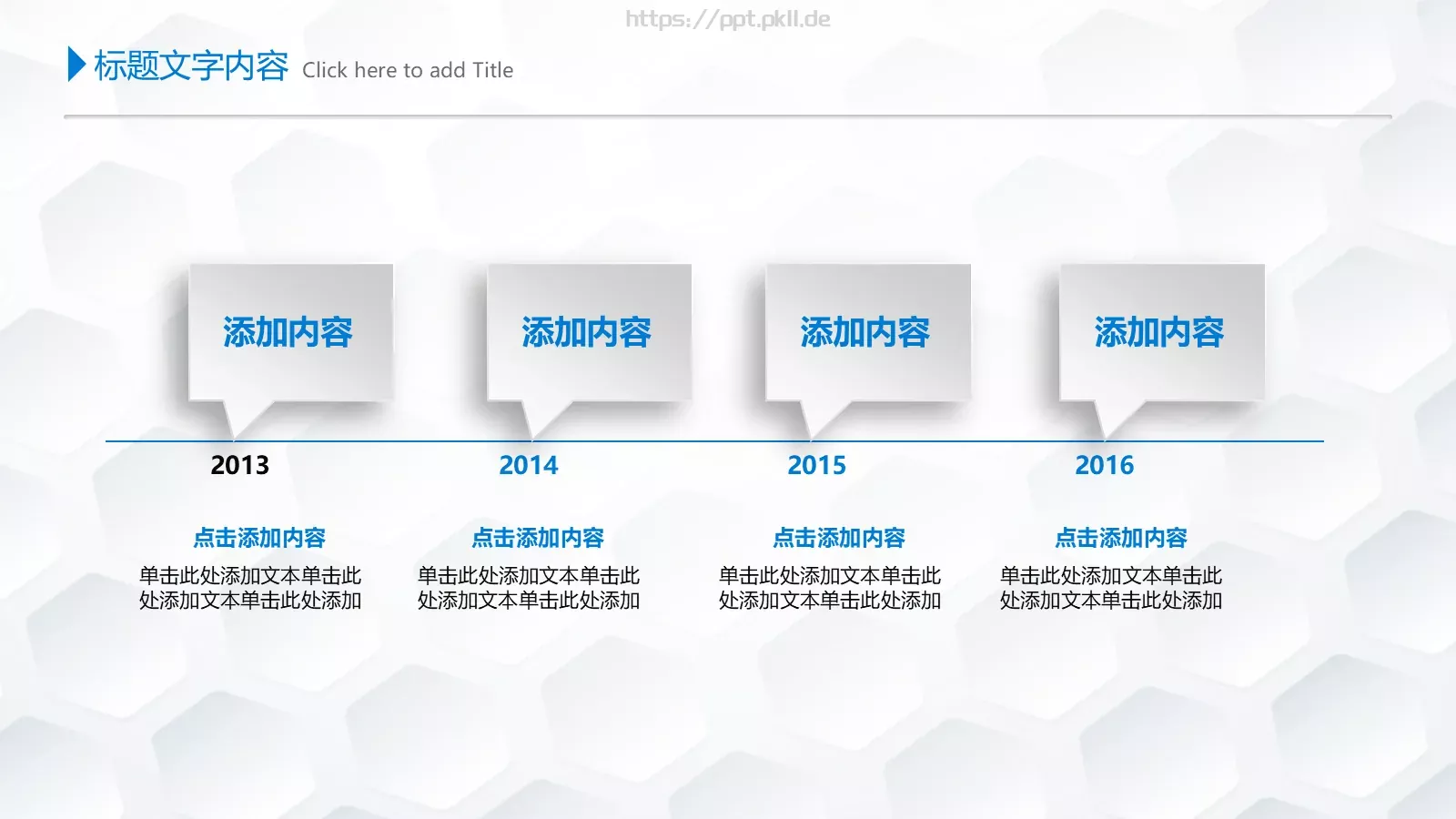Screen dimensions: 1456x819
Task: Select the body text paragraph under 2016
Action: (1111, 588)
